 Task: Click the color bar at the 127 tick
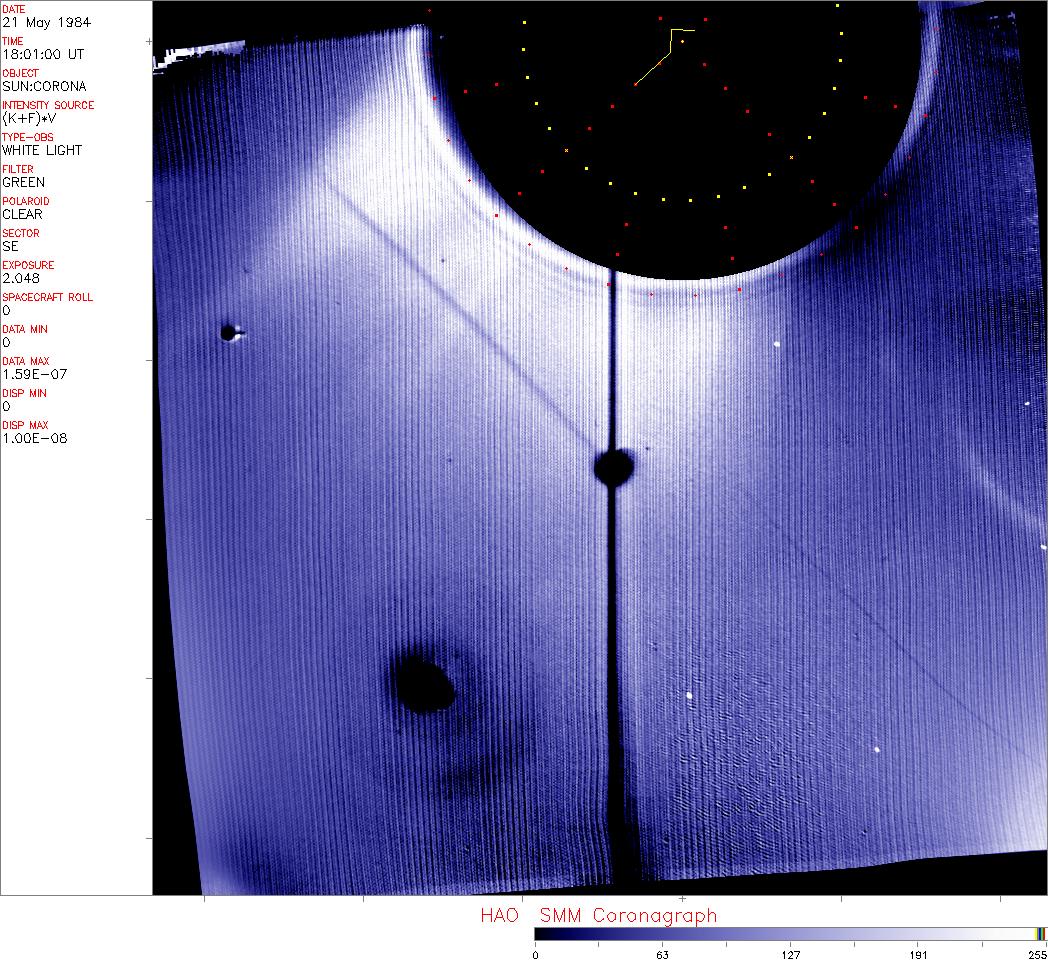pos(790,933)
